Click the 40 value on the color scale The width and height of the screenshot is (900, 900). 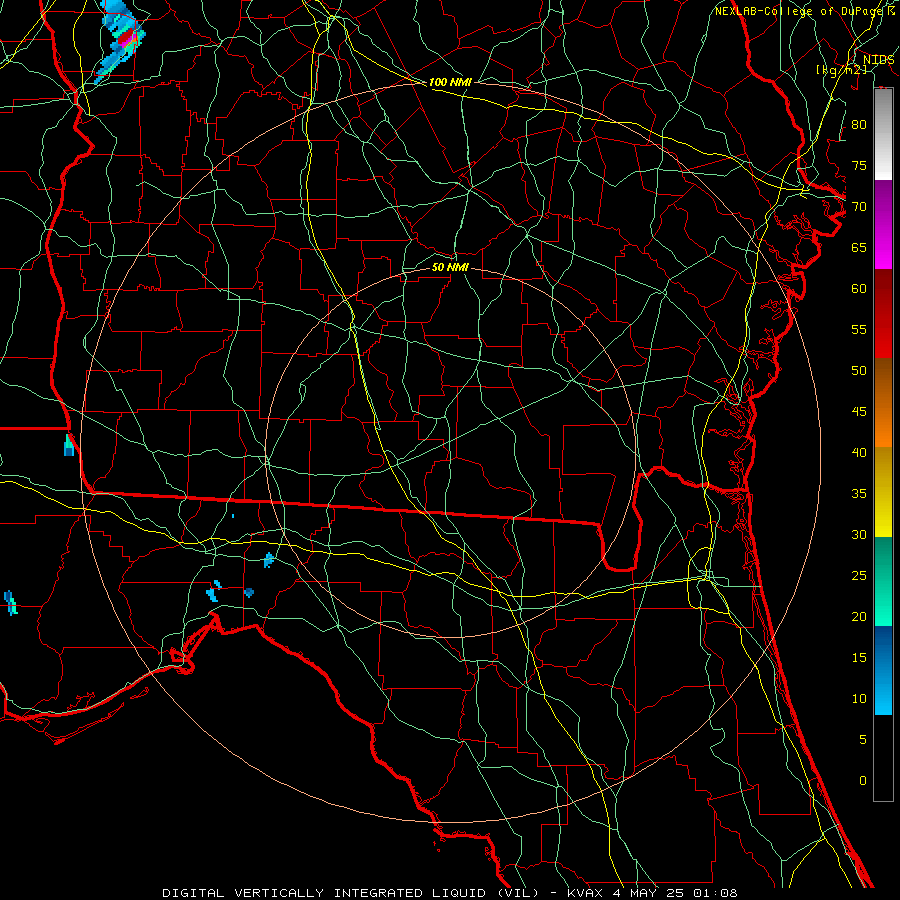click(859, 452)
